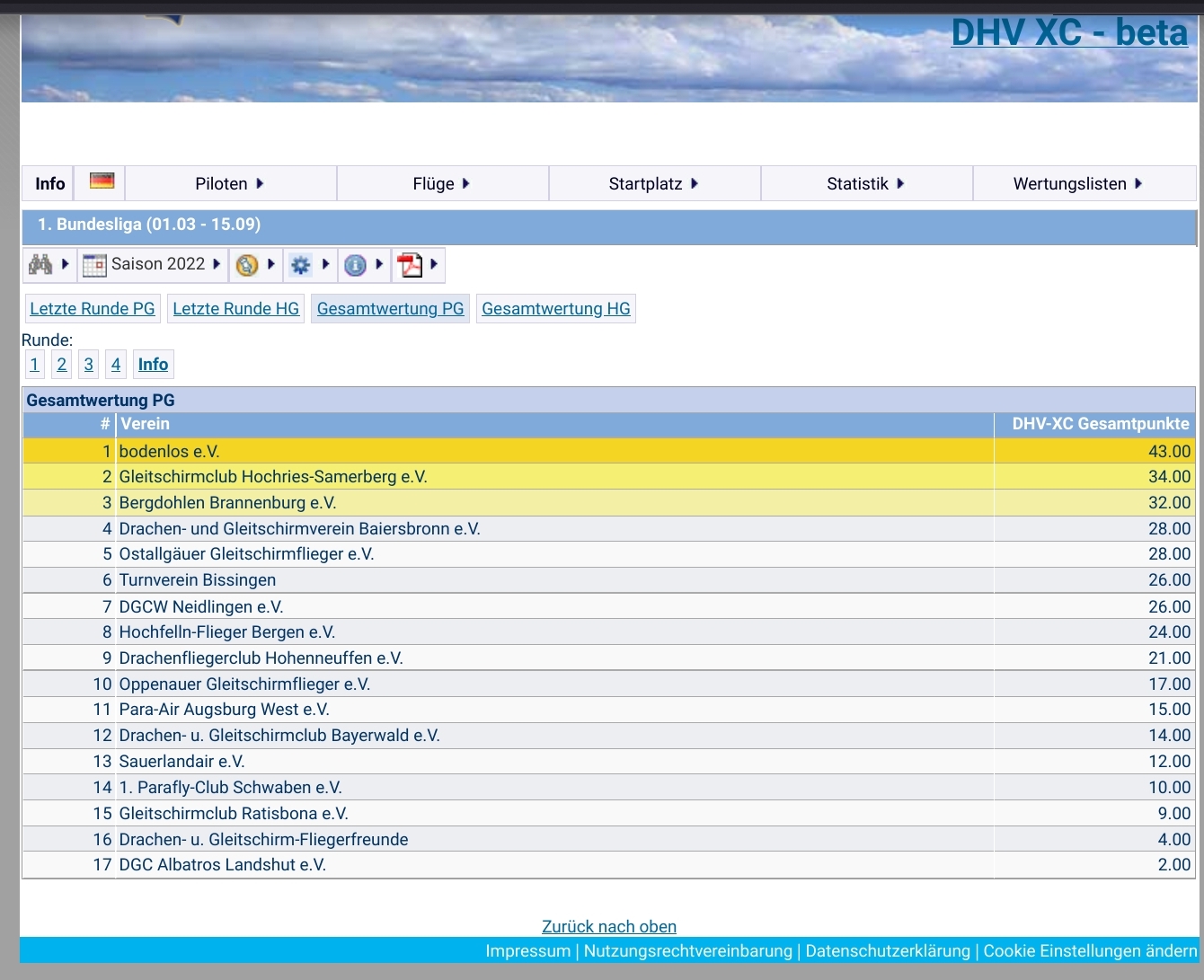Open the Flüge menu
Viewport: 1204px width, 980px height.
pyautogui.click(x=443, y=183)
